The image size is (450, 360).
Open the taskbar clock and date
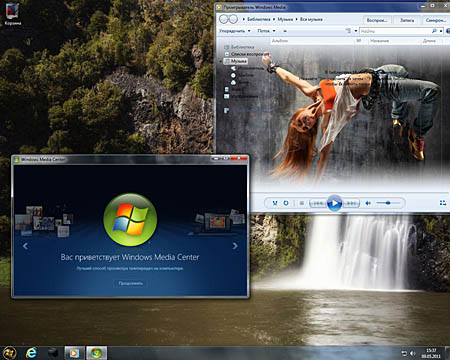click(431, 353)
